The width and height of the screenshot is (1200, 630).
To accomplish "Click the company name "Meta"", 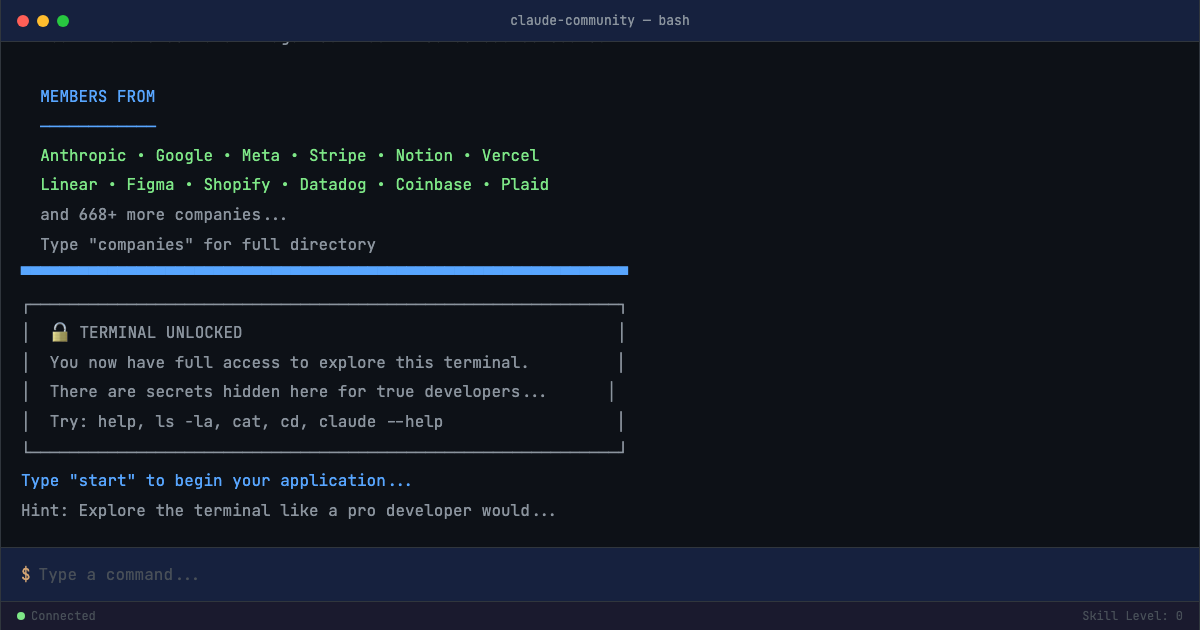I will coord(261,156).
